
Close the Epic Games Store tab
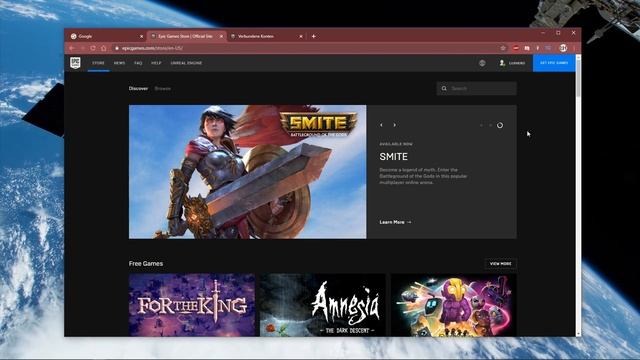click(x=221, y=36)
